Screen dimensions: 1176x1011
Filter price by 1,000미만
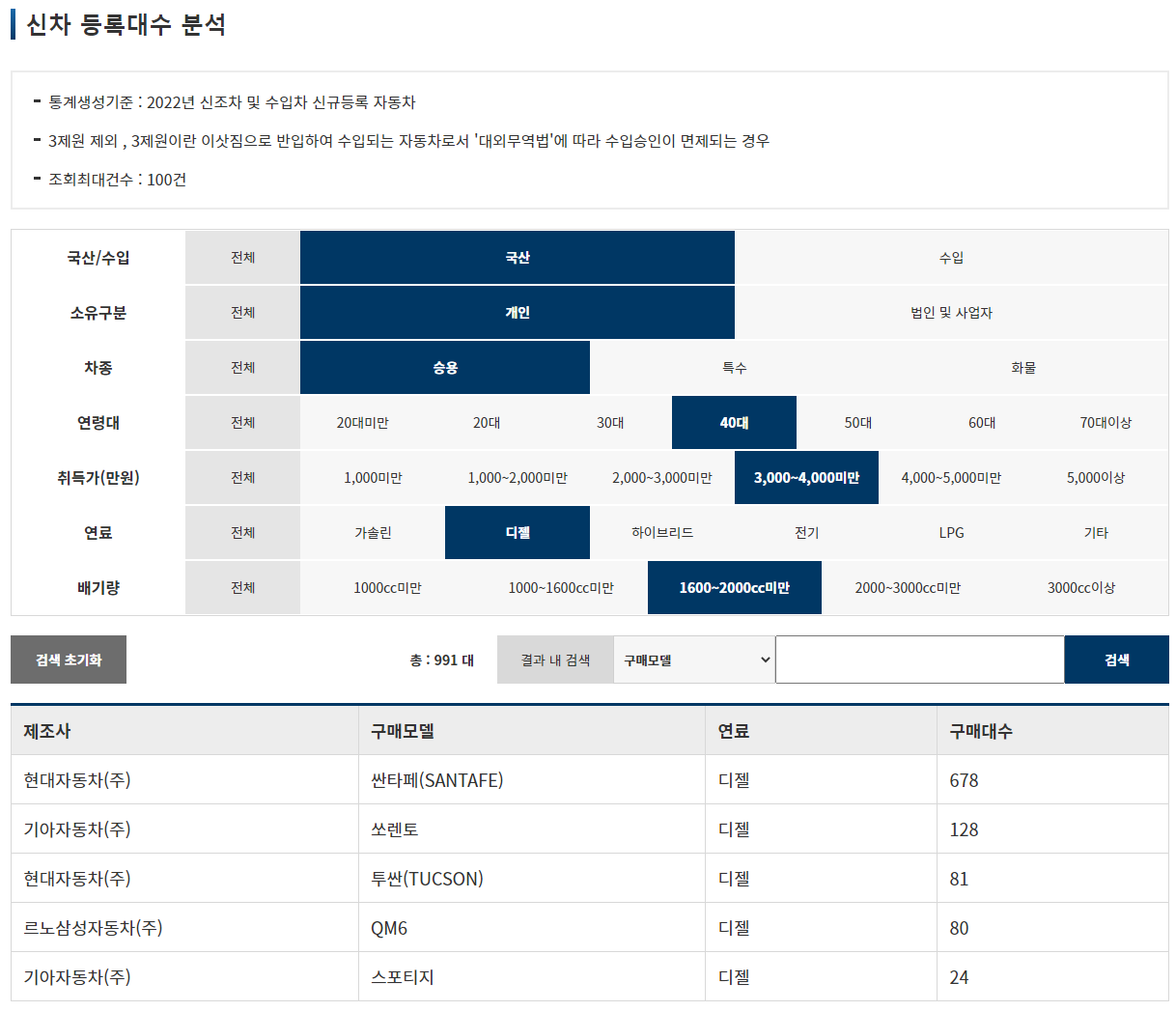373,478
